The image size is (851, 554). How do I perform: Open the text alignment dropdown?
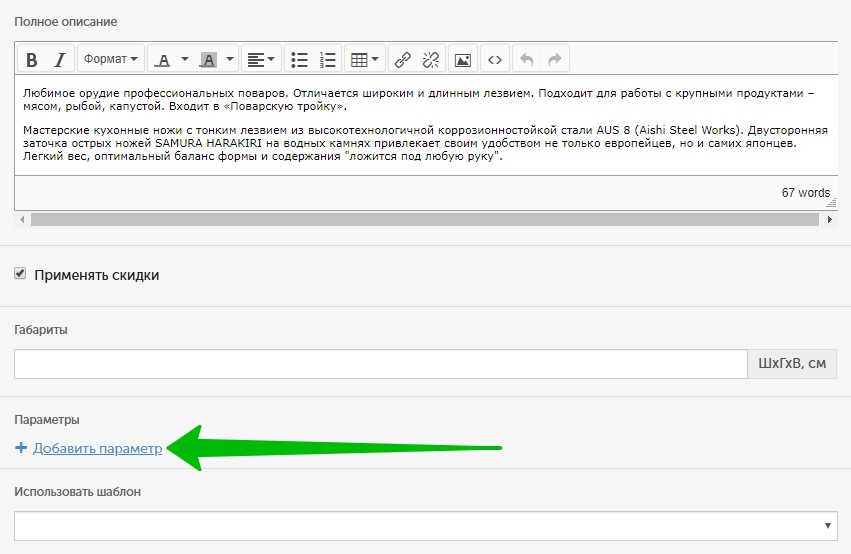(x=261, y=60)
